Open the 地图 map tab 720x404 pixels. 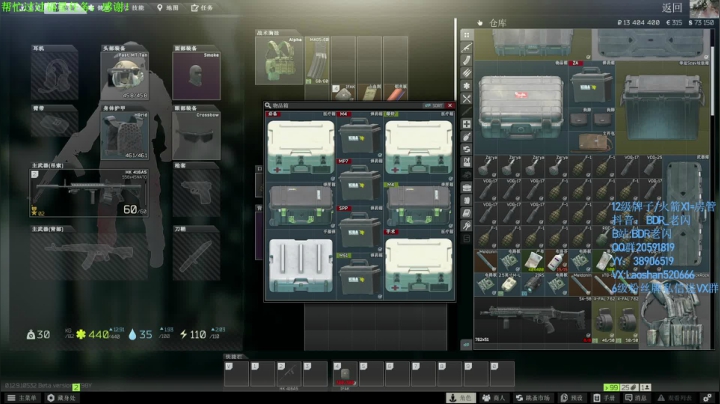(x=168, y=7)
